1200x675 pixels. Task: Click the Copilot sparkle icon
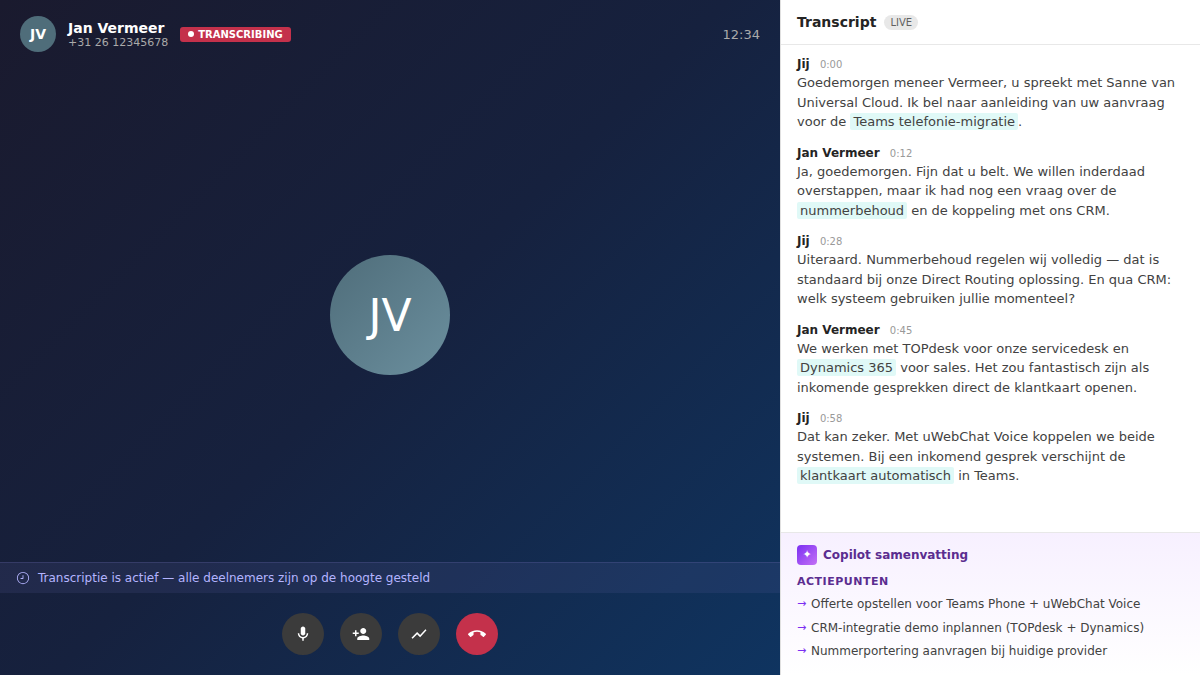[x=806, y=554]
